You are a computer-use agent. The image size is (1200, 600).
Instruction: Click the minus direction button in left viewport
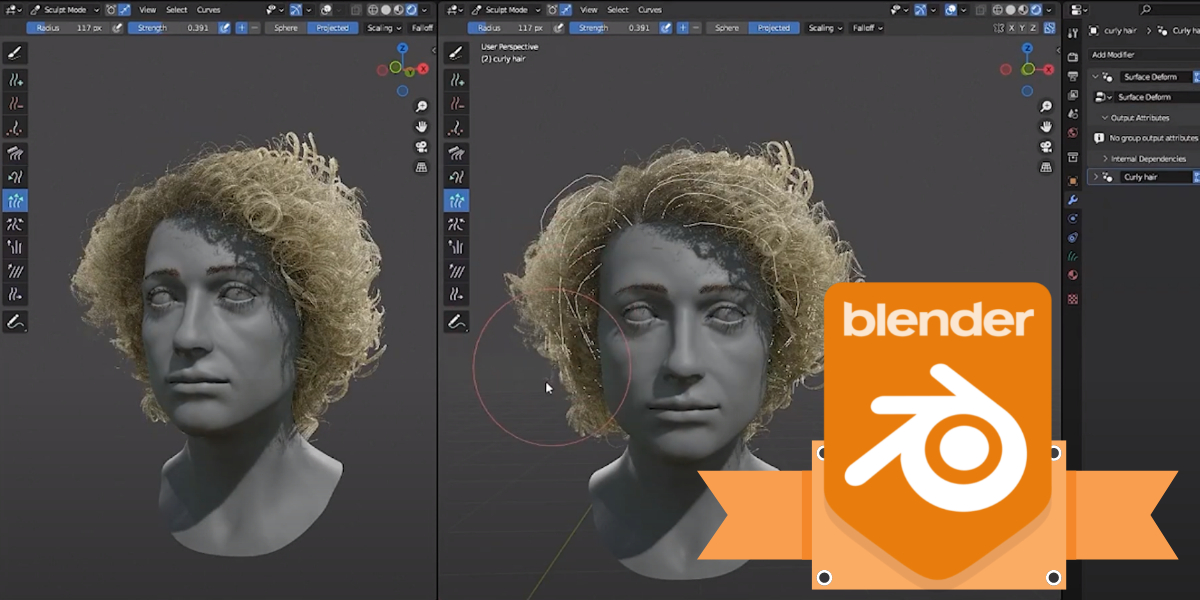[256, 28]
